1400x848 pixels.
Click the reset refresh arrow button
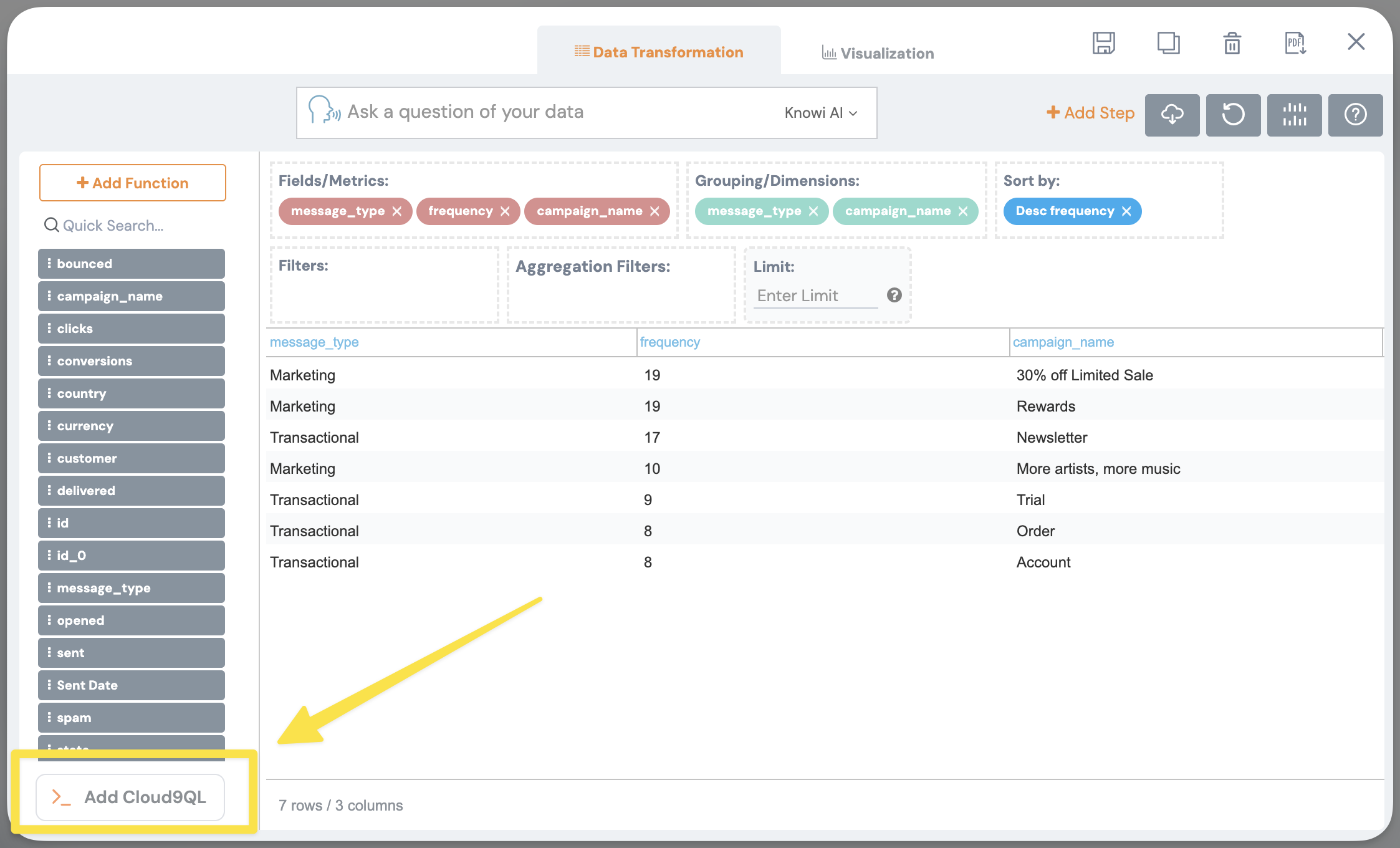click(1233, 115)
